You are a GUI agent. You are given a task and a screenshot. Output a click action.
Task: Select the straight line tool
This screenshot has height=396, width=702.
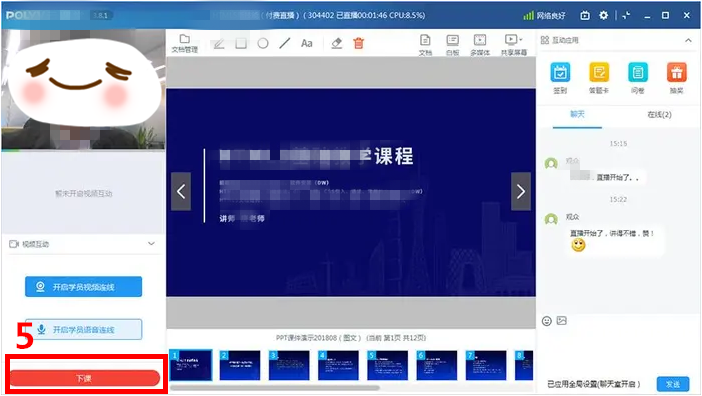point(285,43)
